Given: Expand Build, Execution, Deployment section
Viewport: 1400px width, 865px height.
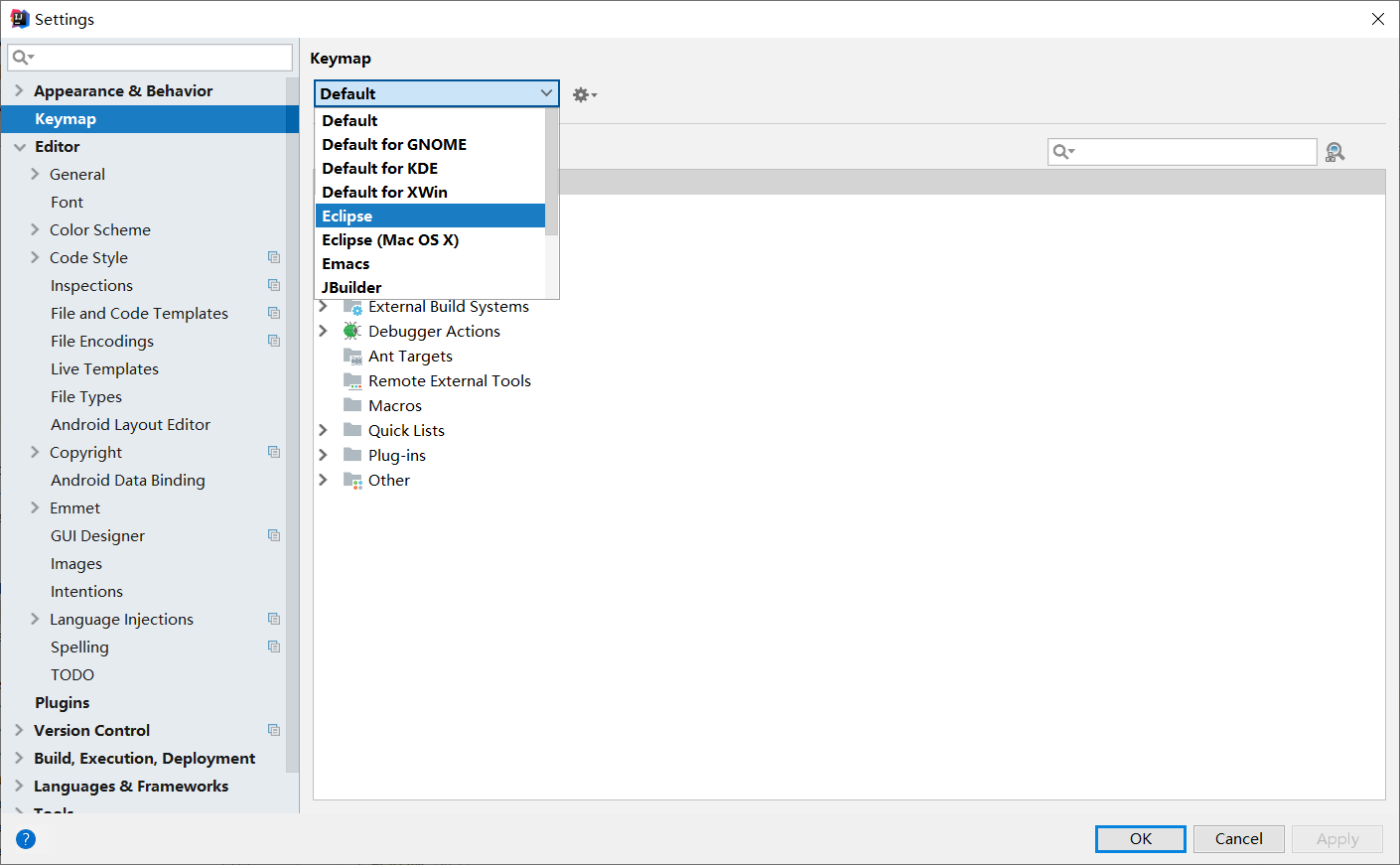Looking at the screenshot, I should (x=19, y=758).
